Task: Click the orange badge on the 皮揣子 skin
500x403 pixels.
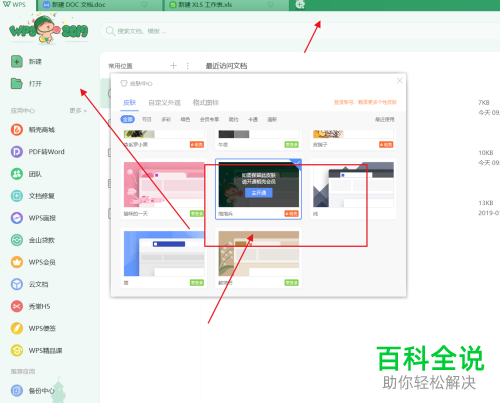Action: pos(386,144)
